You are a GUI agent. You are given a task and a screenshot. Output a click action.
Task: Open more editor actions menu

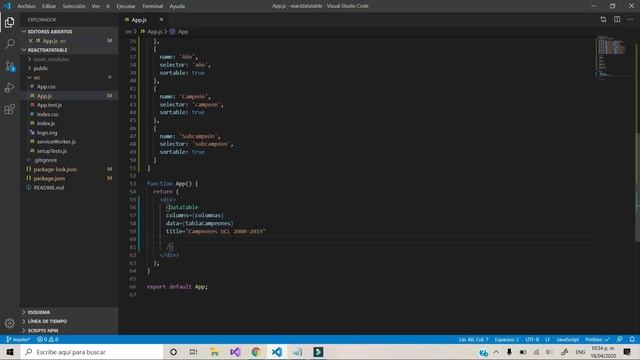coord(631,19)
